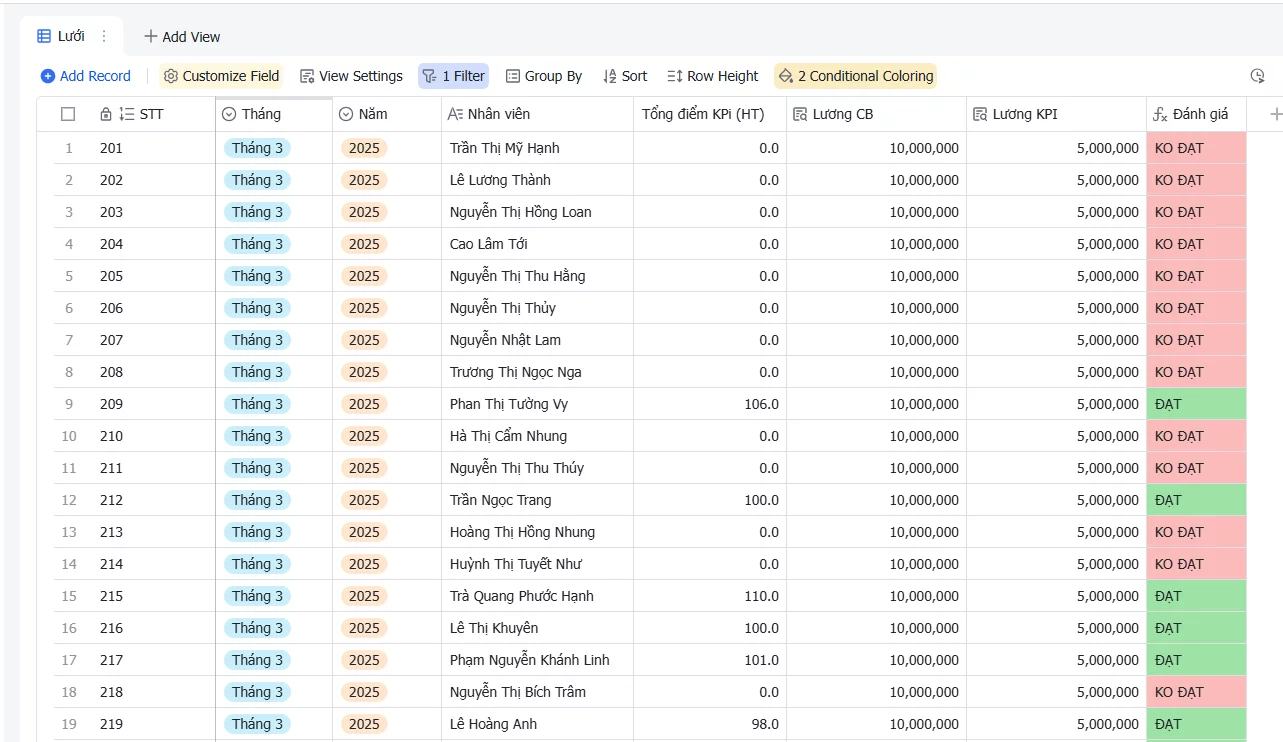Click KPI score 101.0 cell
Screen dimensions: 1283x742
710,660
